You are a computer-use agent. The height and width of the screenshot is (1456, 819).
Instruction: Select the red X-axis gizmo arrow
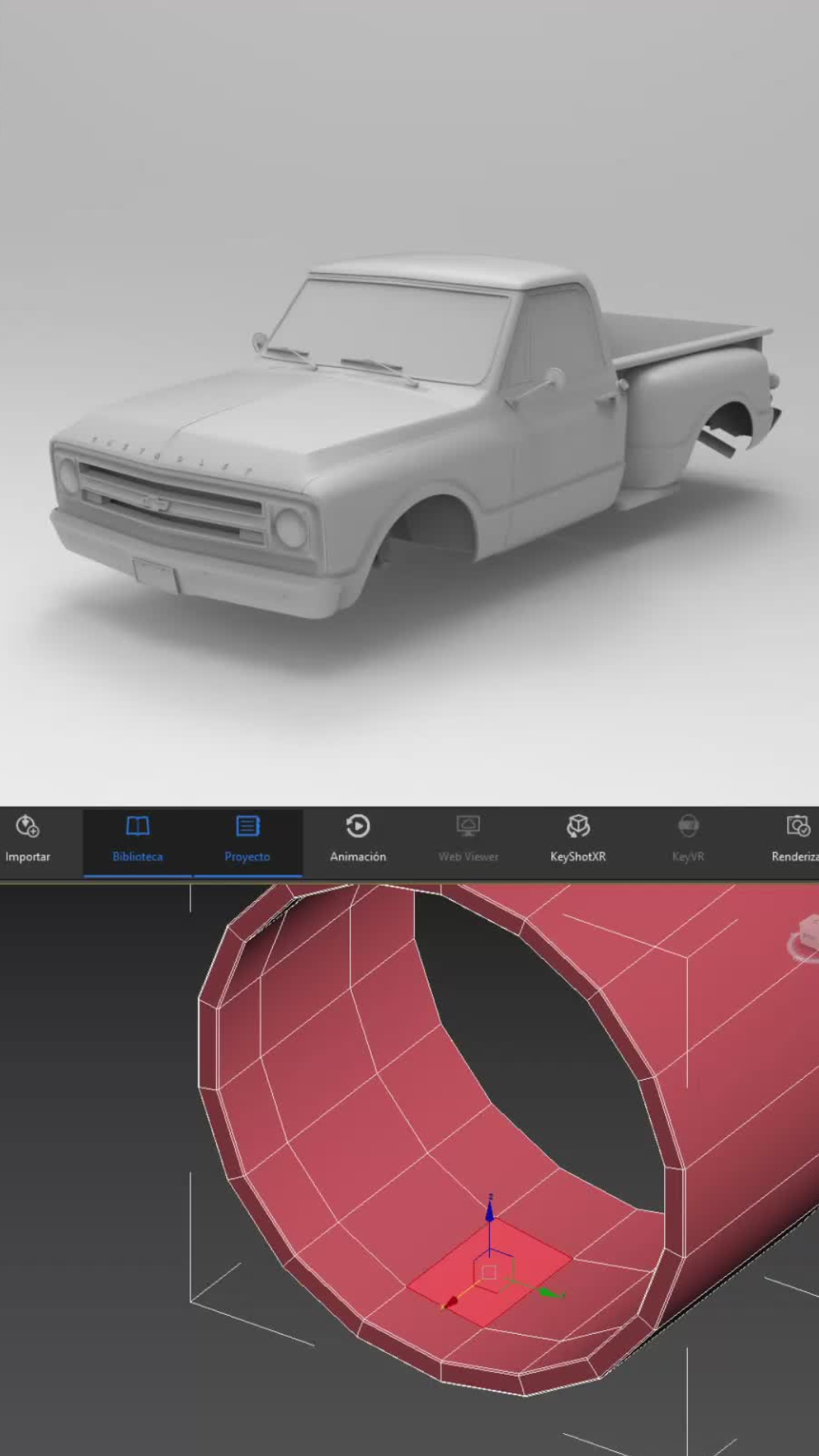coord(450,1303)
